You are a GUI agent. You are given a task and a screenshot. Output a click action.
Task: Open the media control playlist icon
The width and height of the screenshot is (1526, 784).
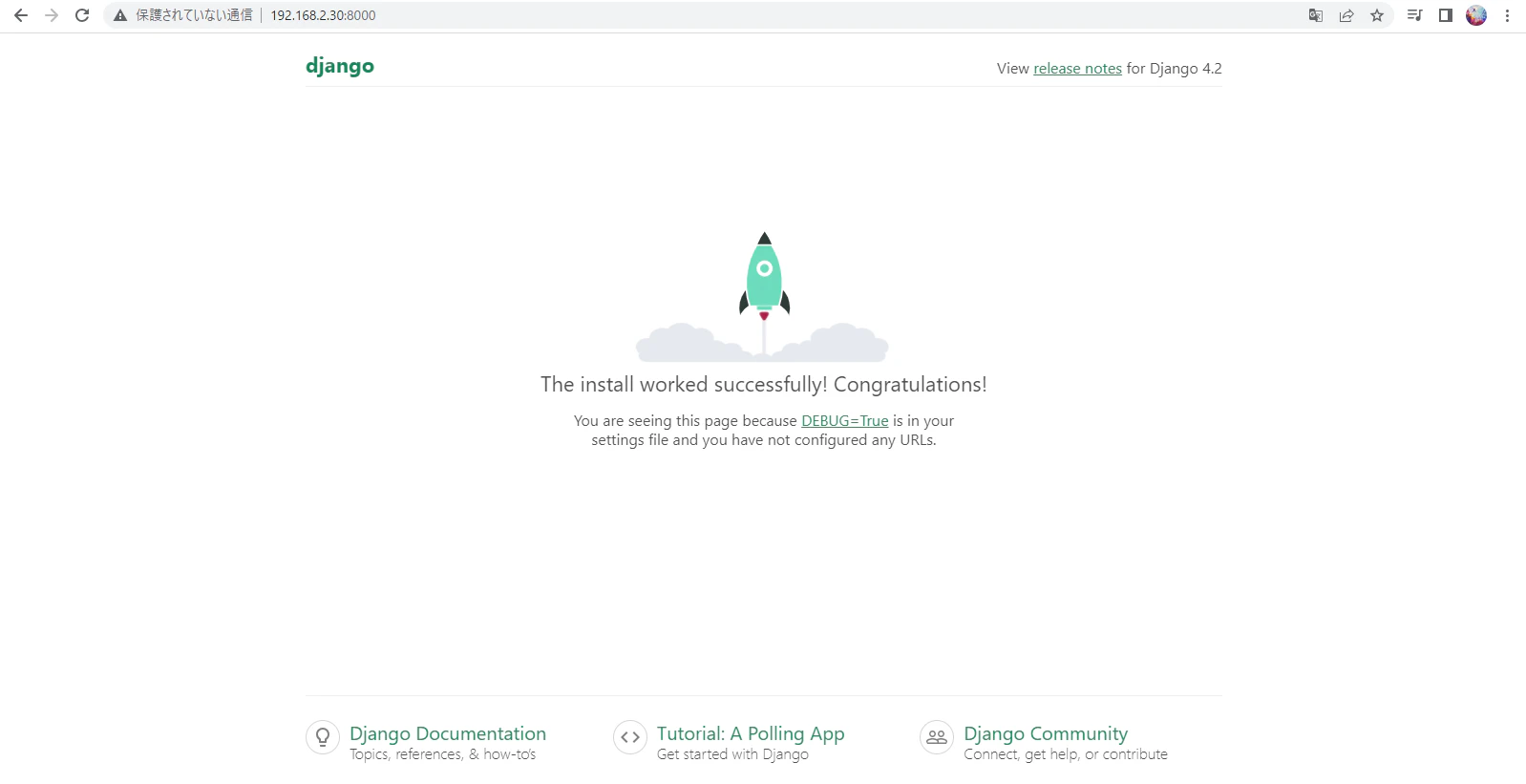point(1415,15)
